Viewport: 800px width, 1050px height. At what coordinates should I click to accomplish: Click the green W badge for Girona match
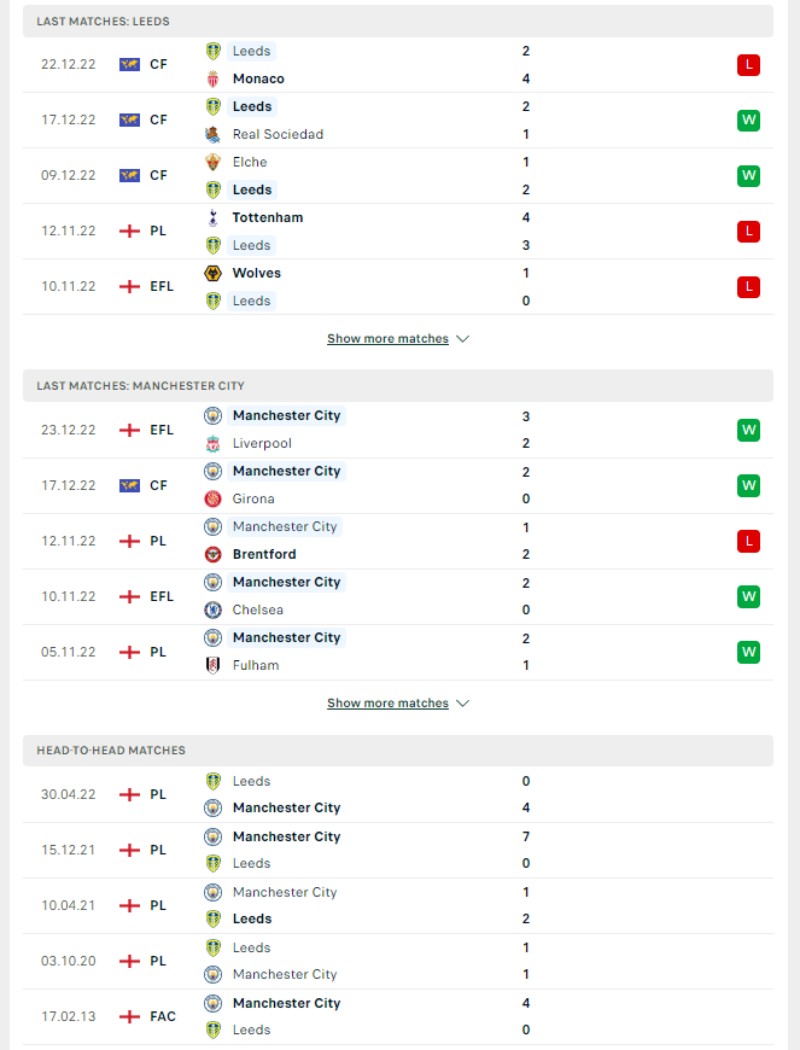[x=748, y=485]
